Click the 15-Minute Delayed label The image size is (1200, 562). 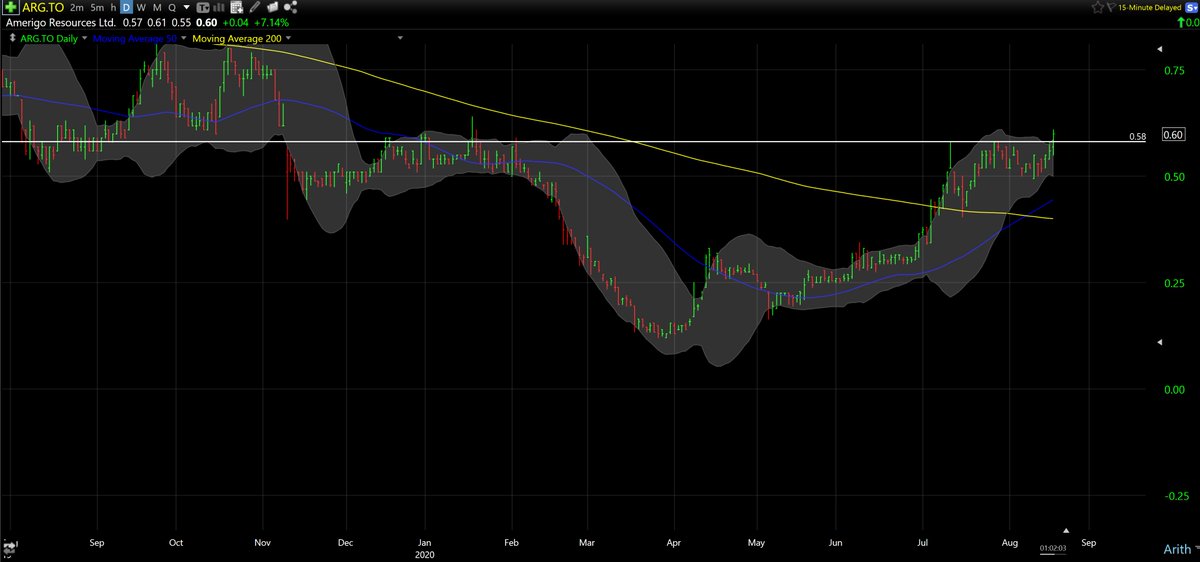[x=1149, y=8]
